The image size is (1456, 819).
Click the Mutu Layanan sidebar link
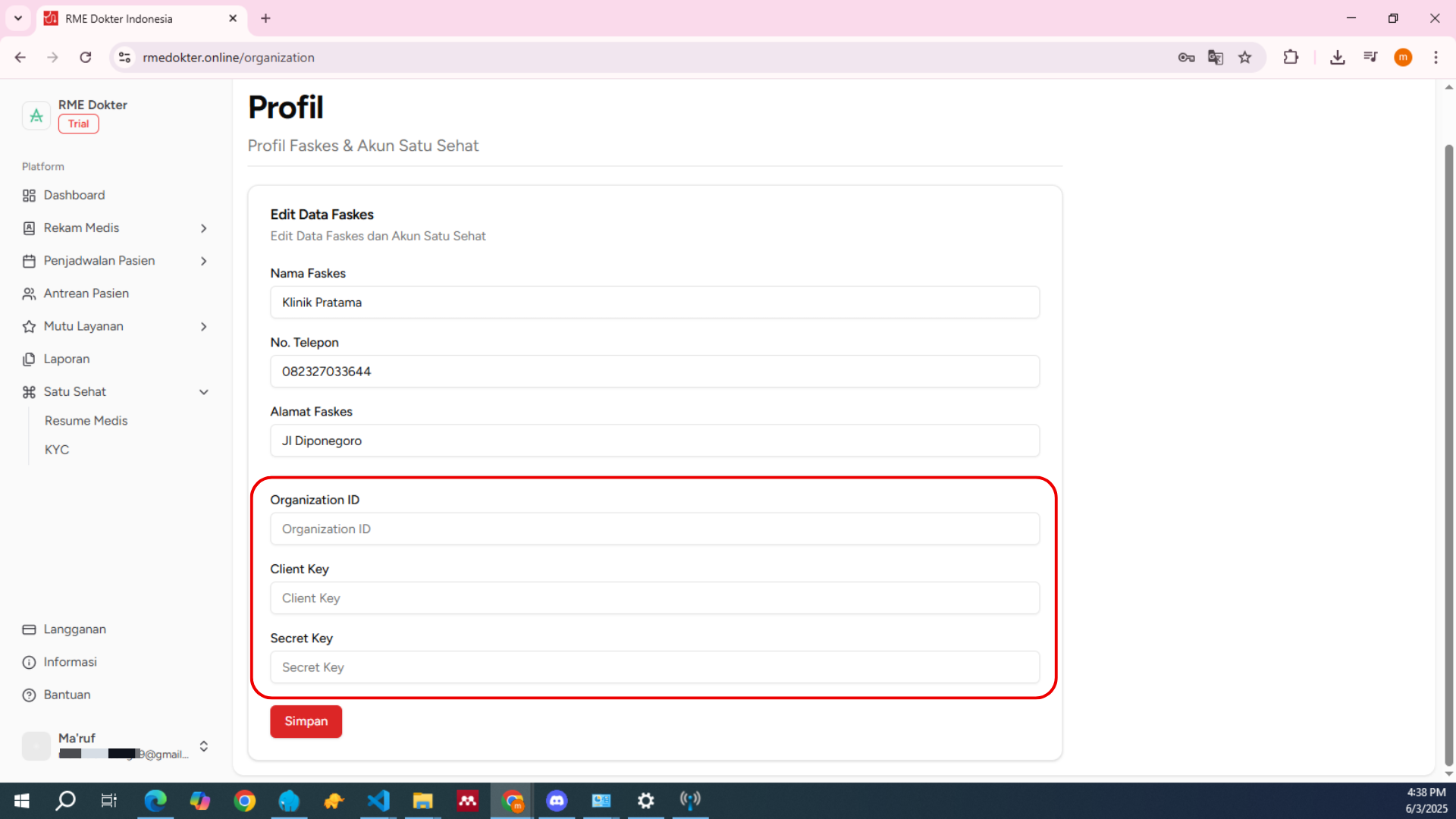click(x=83, y=326)
